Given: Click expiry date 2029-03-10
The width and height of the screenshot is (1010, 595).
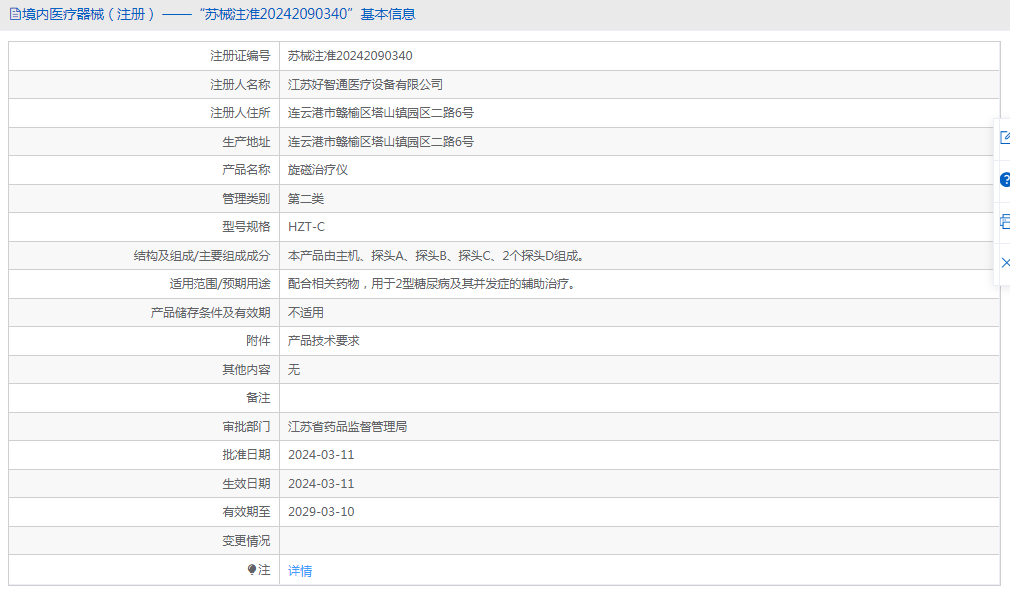Looking at the screenshot, I should 321,512.
